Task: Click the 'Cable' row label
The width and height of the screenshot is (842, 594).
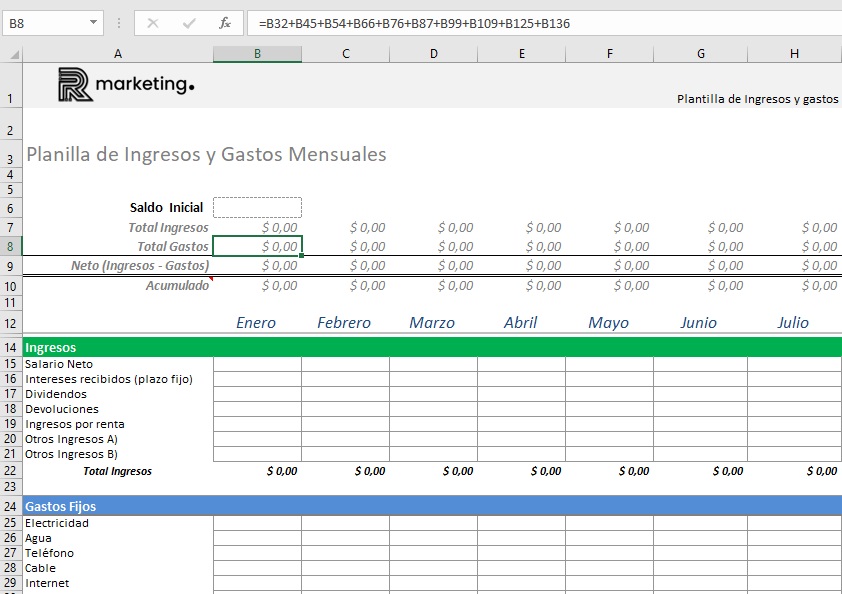Action: [x=40, y=568]
